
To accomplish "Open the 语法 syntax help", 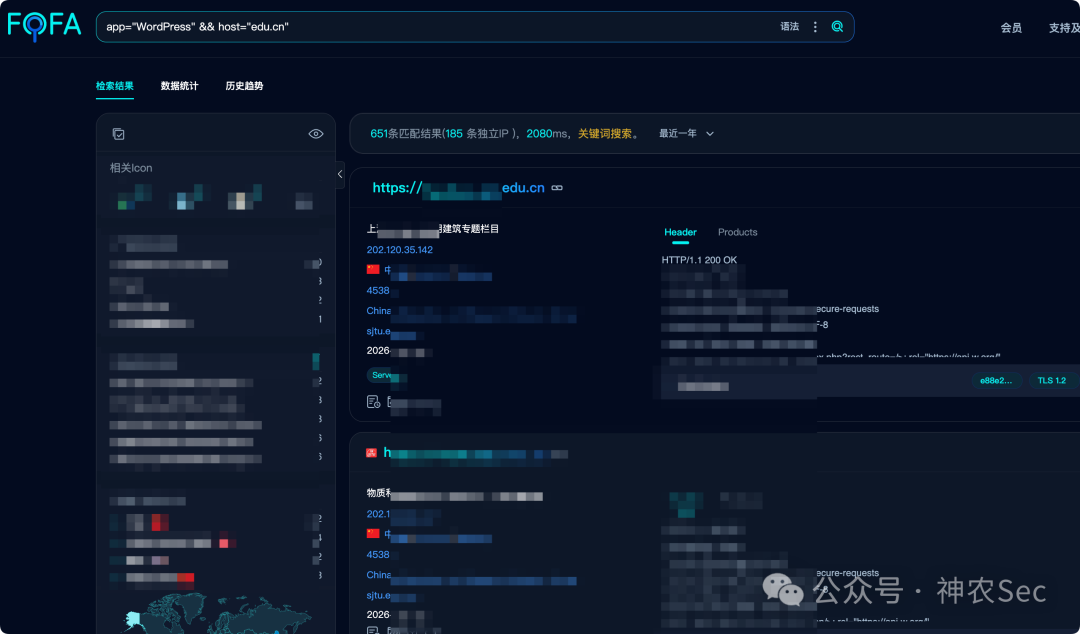I will pyautogui.click(x=789, y=27).
